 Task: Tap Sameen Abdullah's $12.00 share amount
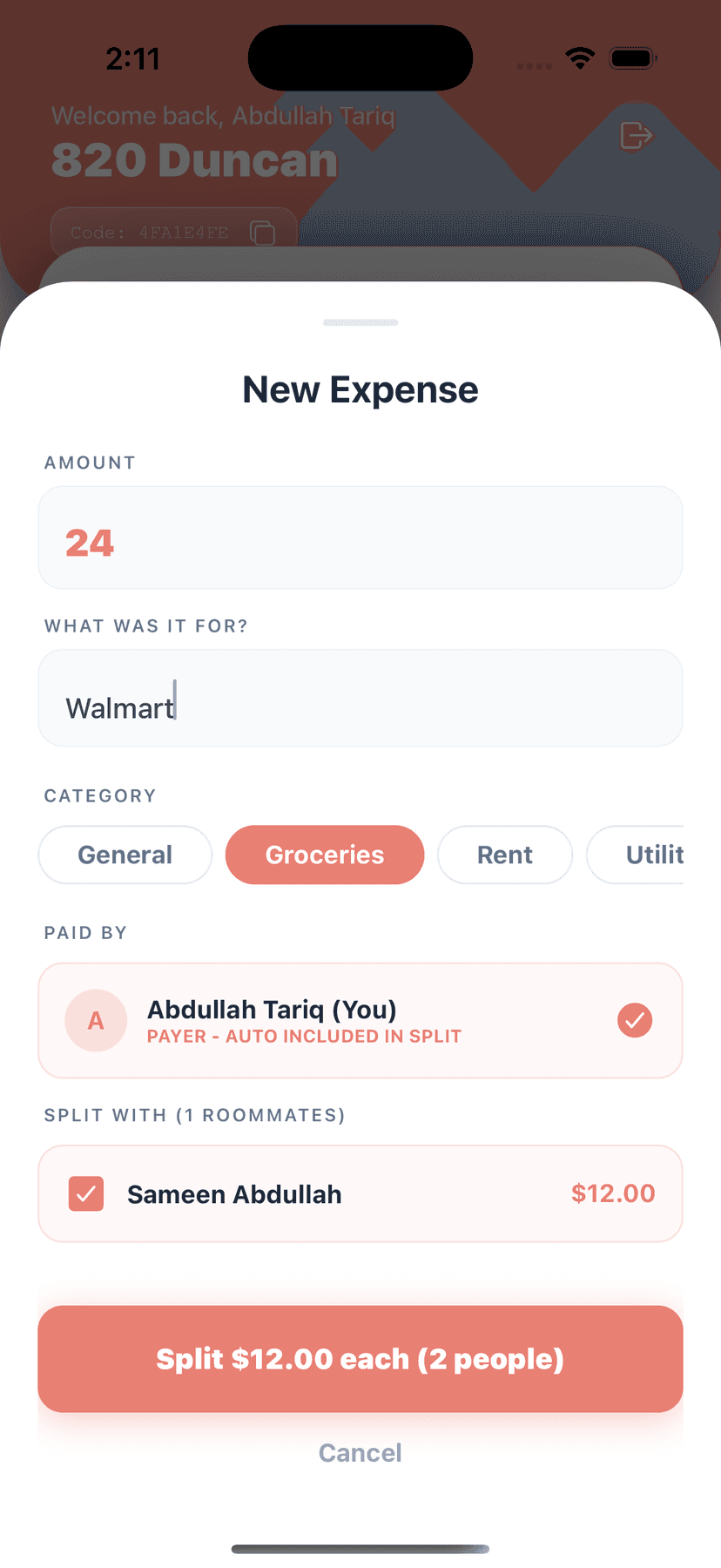click(x=613, y=1193)
